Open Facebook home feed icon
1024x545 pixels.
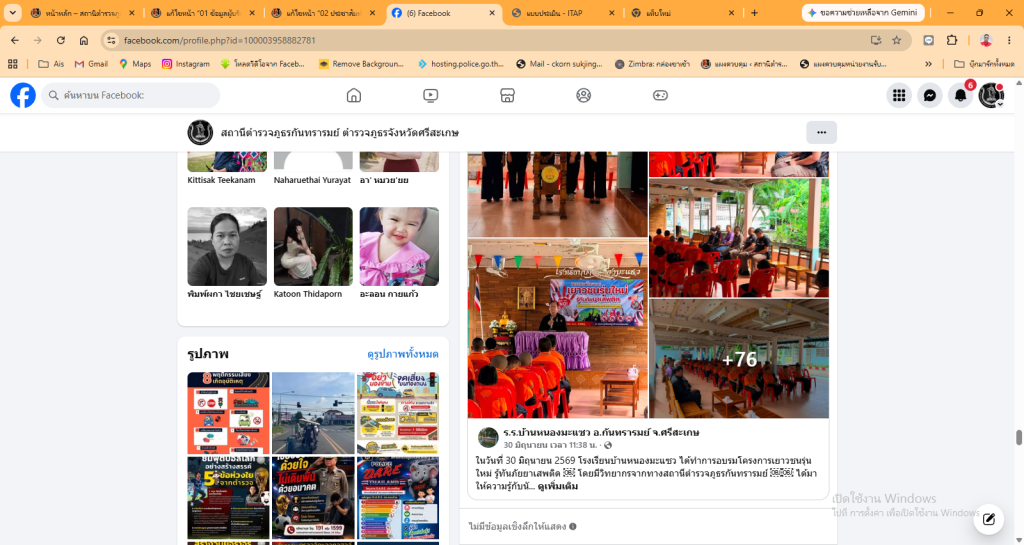pos(353,95)
